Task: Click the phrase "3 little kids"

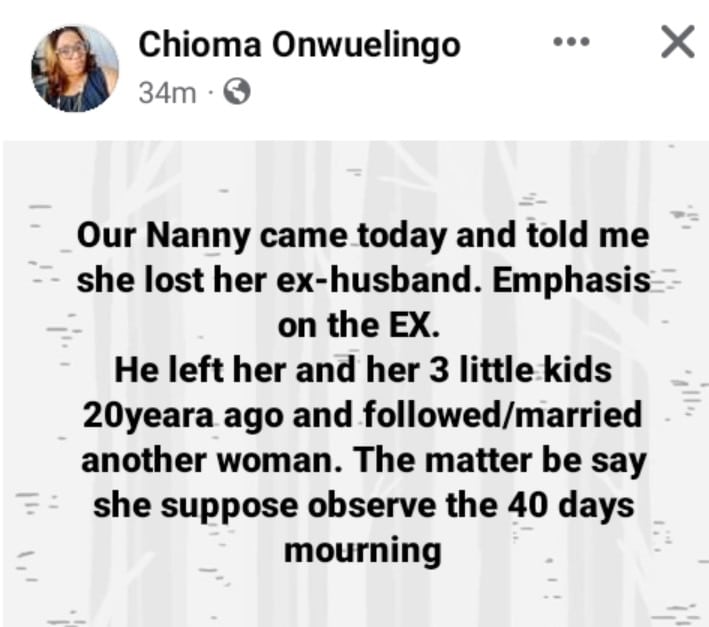Action: [x=527, y=372]
